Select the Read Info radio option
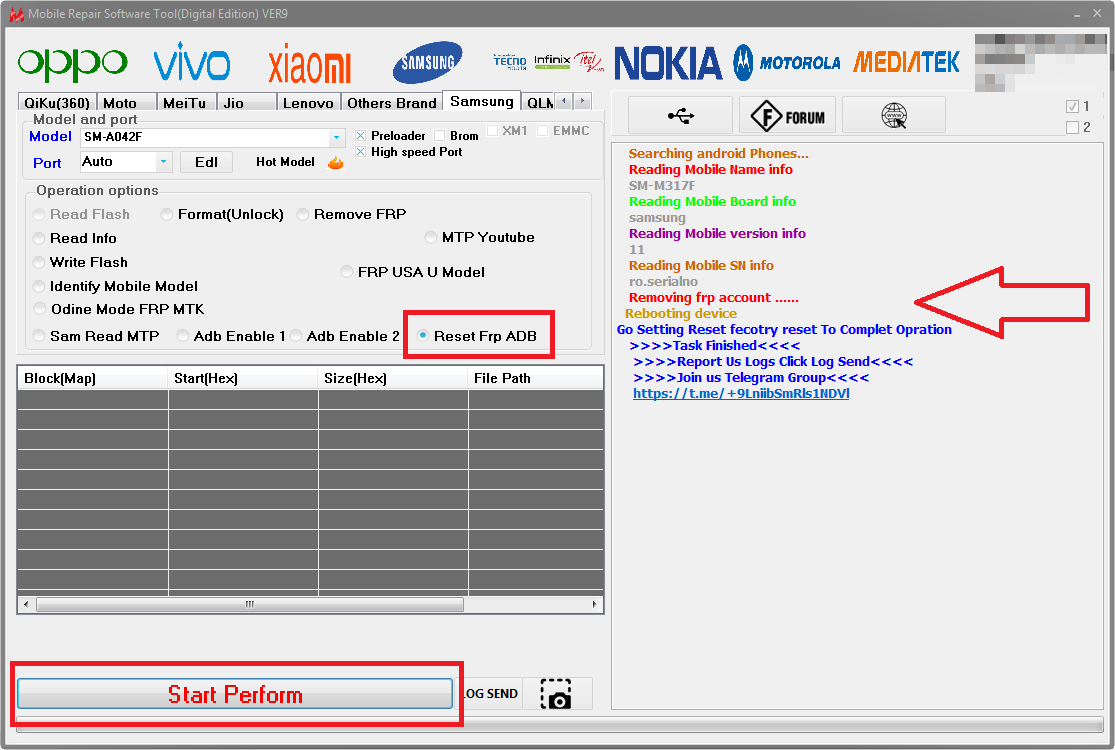 pyautogui.click(x=39, y=238)
